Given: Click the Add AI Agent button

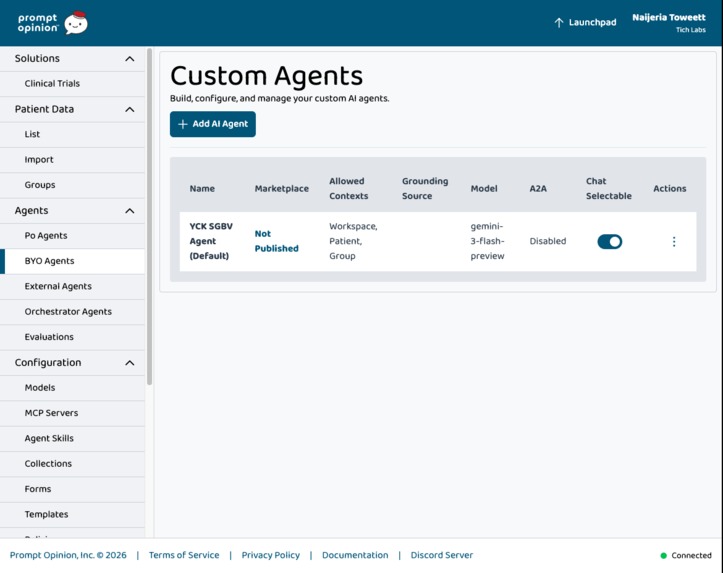Looking at the screenshot, I should [213, 124].
